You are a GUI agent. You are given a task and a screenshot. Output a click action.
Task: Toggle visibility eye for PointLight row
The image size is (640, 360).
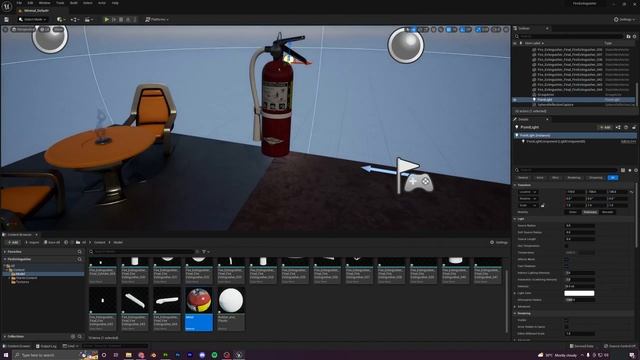(515, 100)
